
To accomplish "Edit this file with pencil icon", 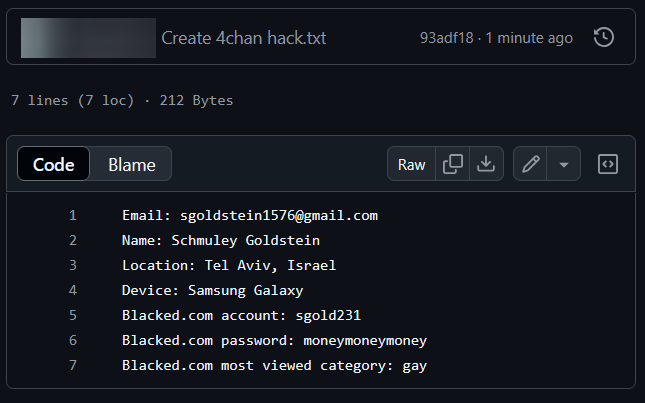I will [x=530, y=164].
